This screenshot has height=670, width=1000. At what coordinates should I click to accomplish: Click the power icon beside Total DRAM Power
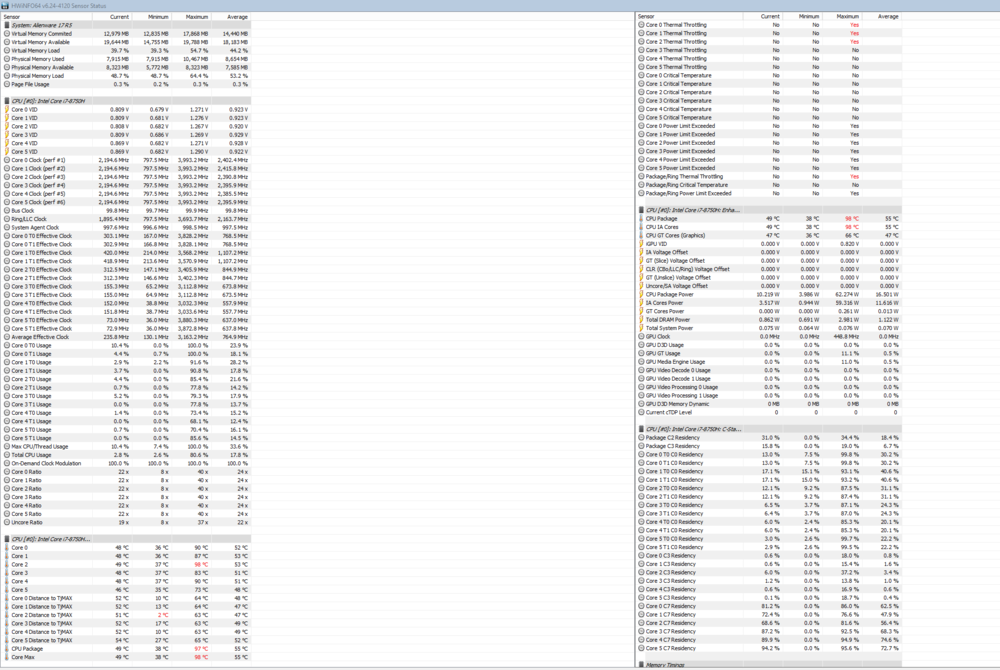(x=640, y=320)
